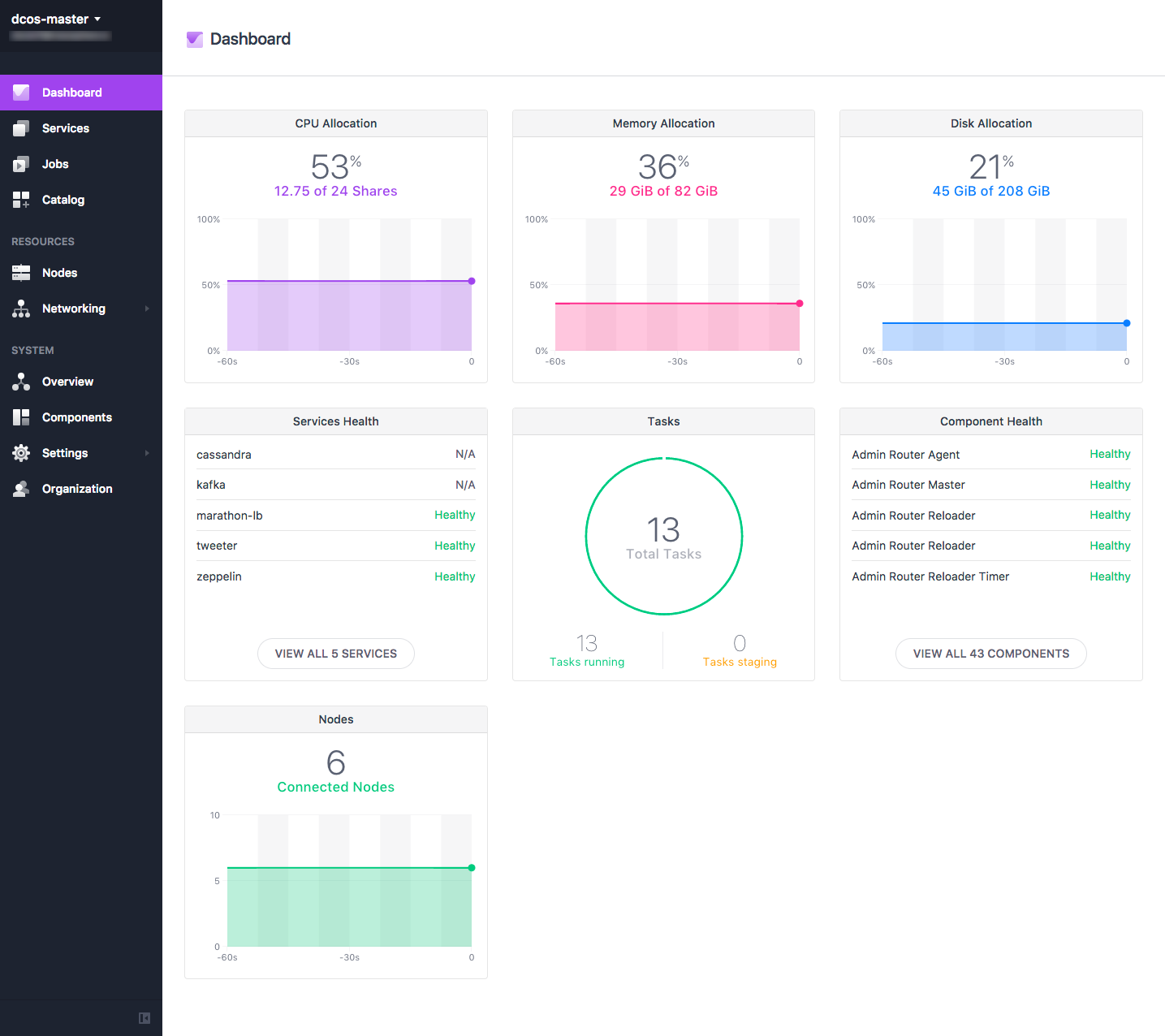The image size is (1165, 1036).
Task: Click the Services sidebar icon
Action: [x=21, y=128]
